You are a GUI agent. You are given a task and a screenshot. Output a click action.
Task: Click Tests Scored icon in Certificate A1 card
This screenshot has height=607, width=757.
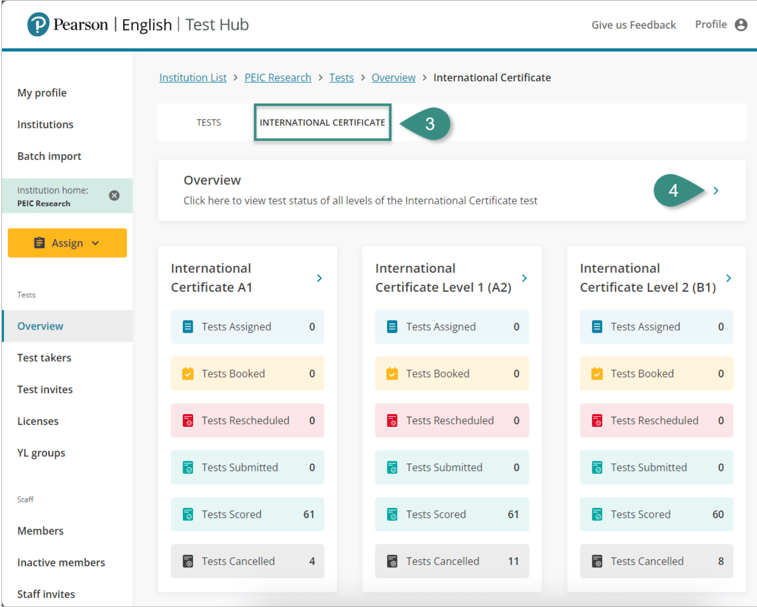click(x=188, y=515)
